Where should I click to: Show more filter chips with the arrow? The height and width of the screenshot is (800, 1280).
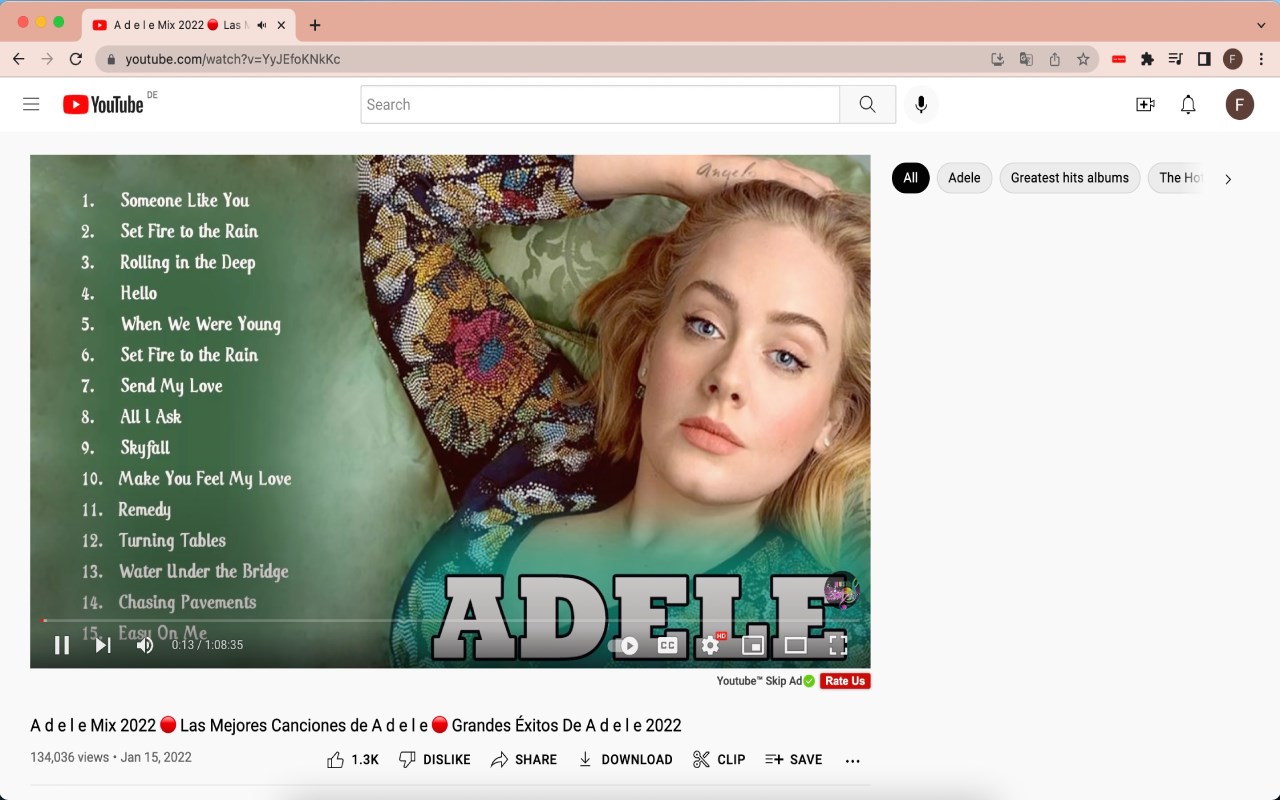pos(1228,179)
